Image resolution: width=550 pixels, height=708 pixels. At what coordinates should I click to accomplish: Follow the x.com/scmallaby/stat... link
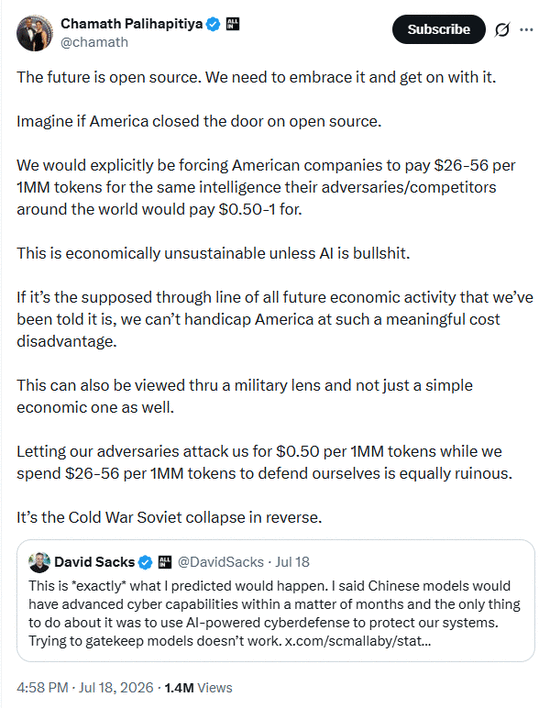[358, 641]
